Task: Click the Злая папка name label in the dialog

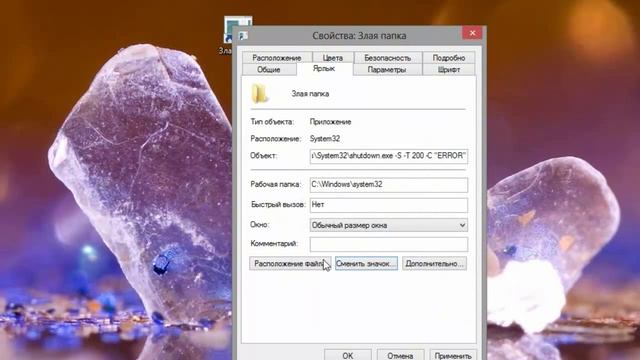Action: click(310, 94)
